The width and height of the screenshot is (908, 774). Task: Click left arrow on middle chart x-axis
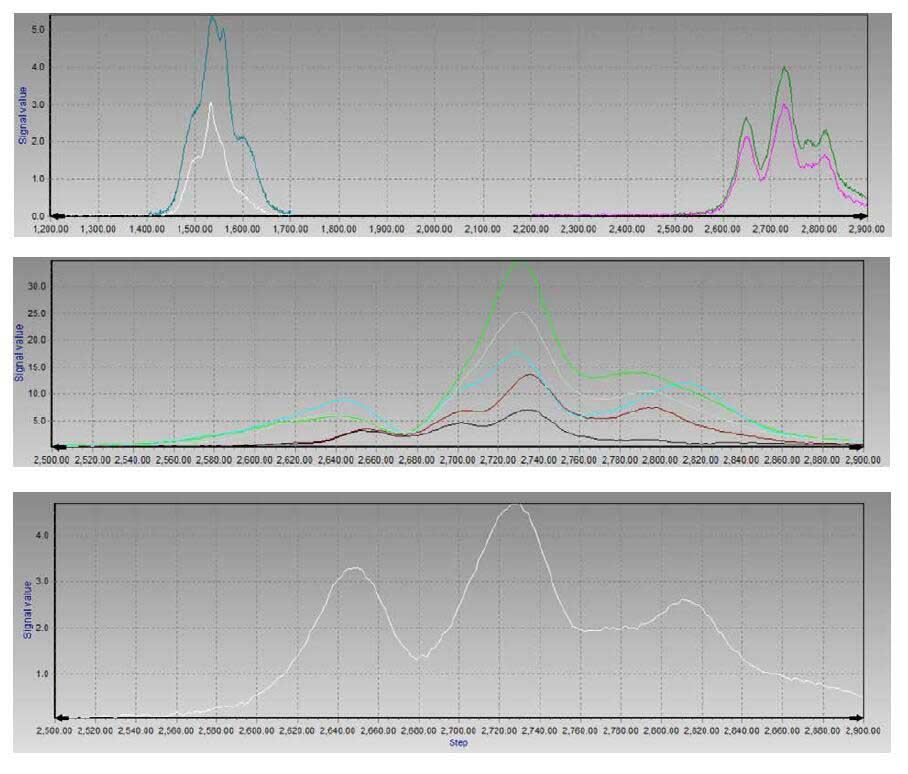(x=57, y=447)
